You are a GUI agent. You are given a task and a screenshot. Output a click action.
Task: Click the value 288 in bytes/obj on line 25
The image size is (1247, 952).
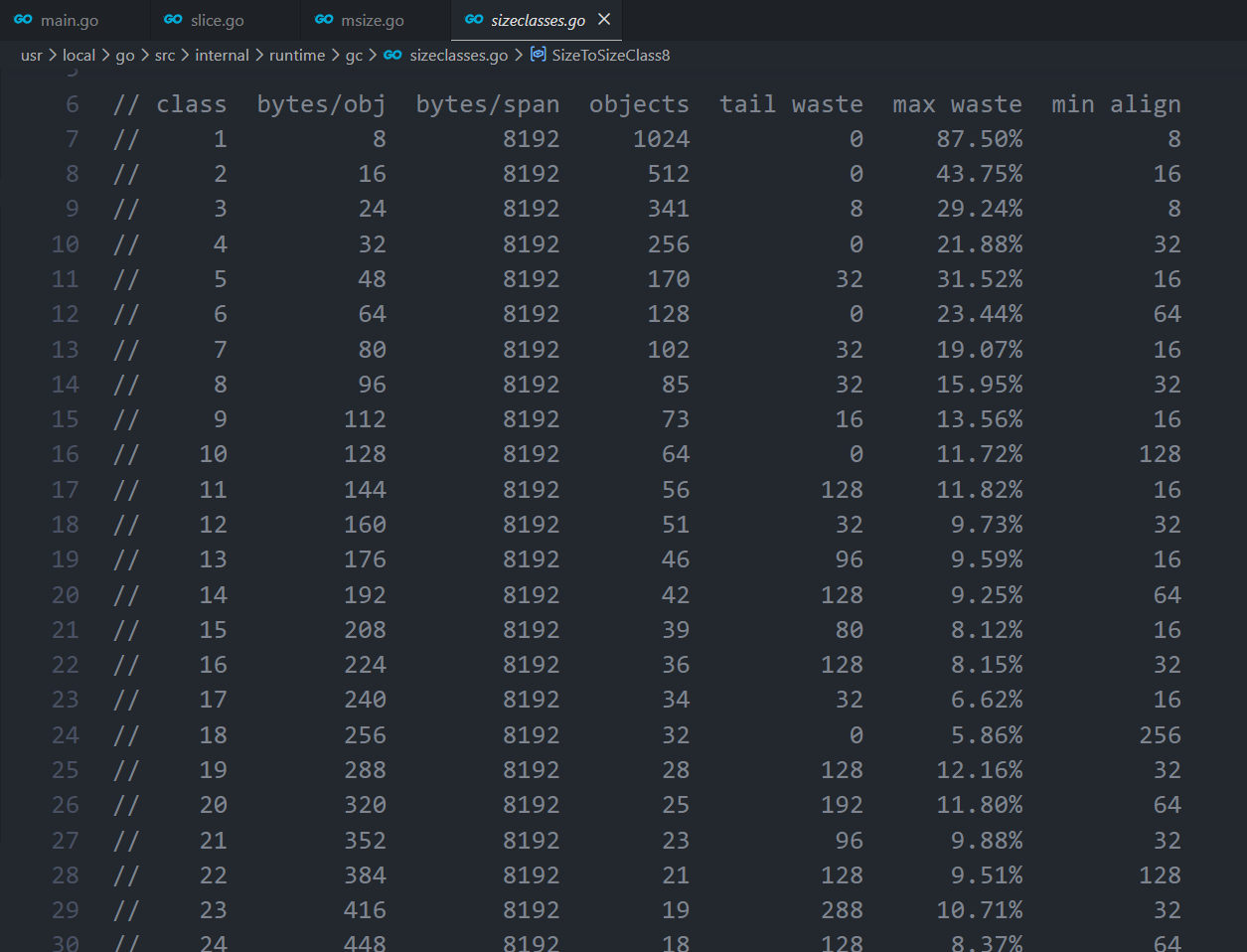coord(365,770)
